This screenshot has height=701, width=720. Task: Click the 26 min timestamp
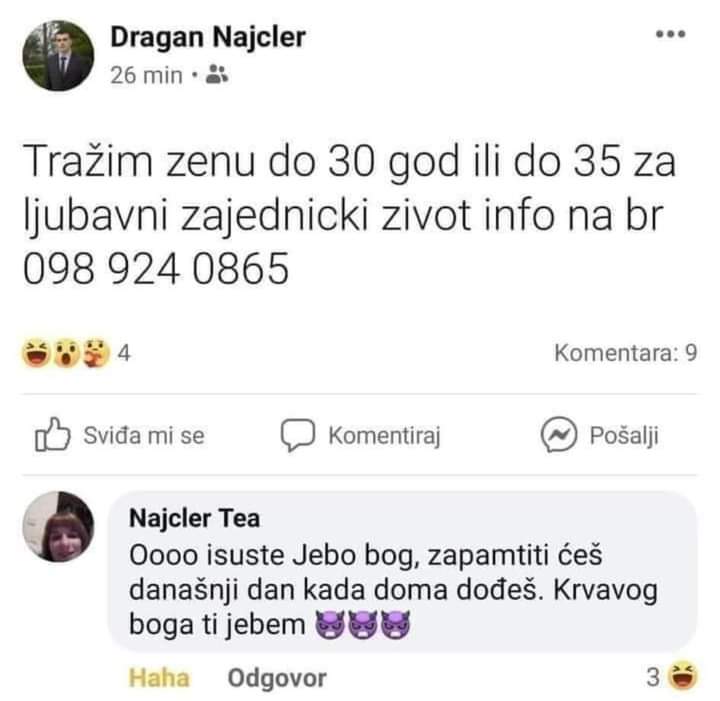tap(146, 75)
